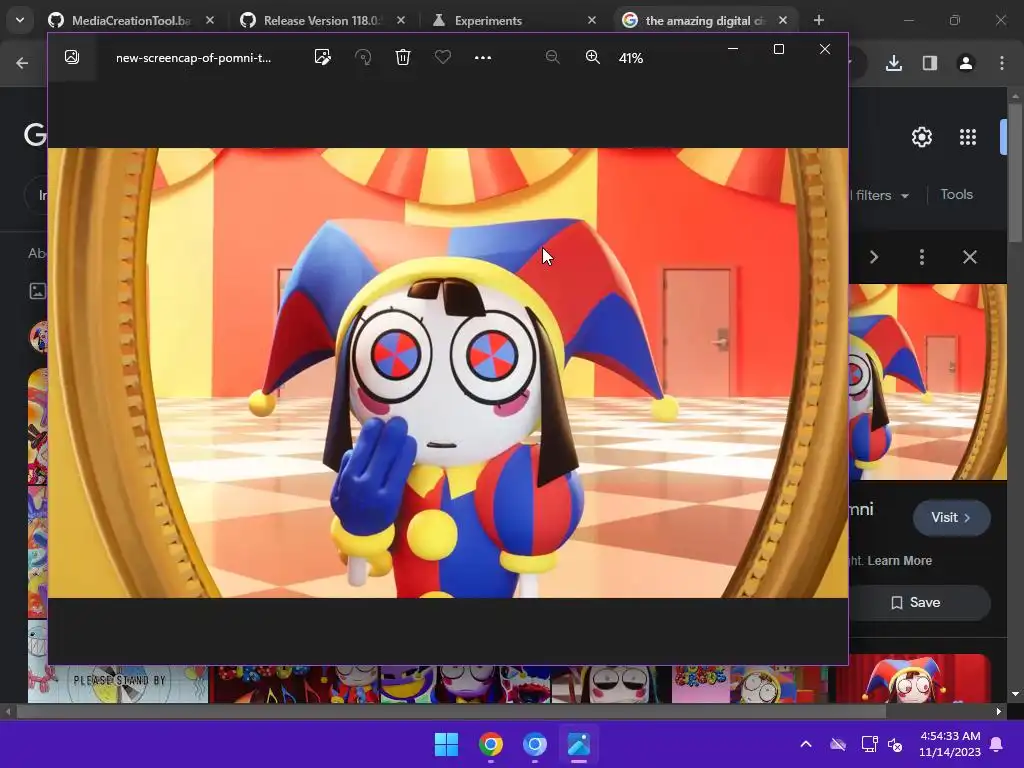1024x768 pixels.
Task: Show next image in Google preview panel
Action: (x=874, y=257)
